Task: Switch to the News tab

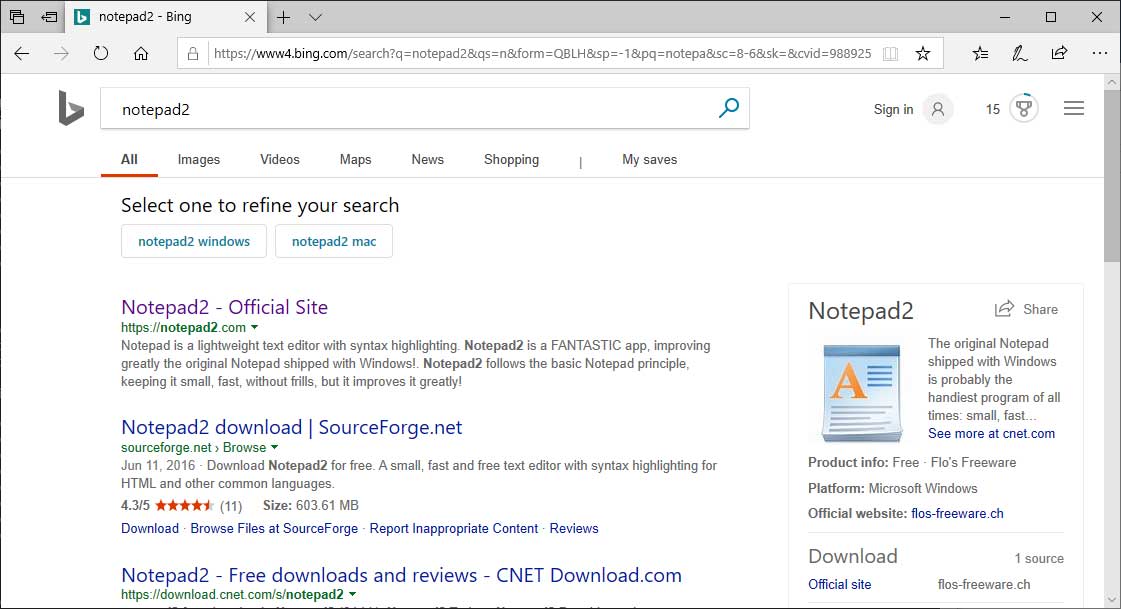Action: pyautogui.click(x=428, y=159)
